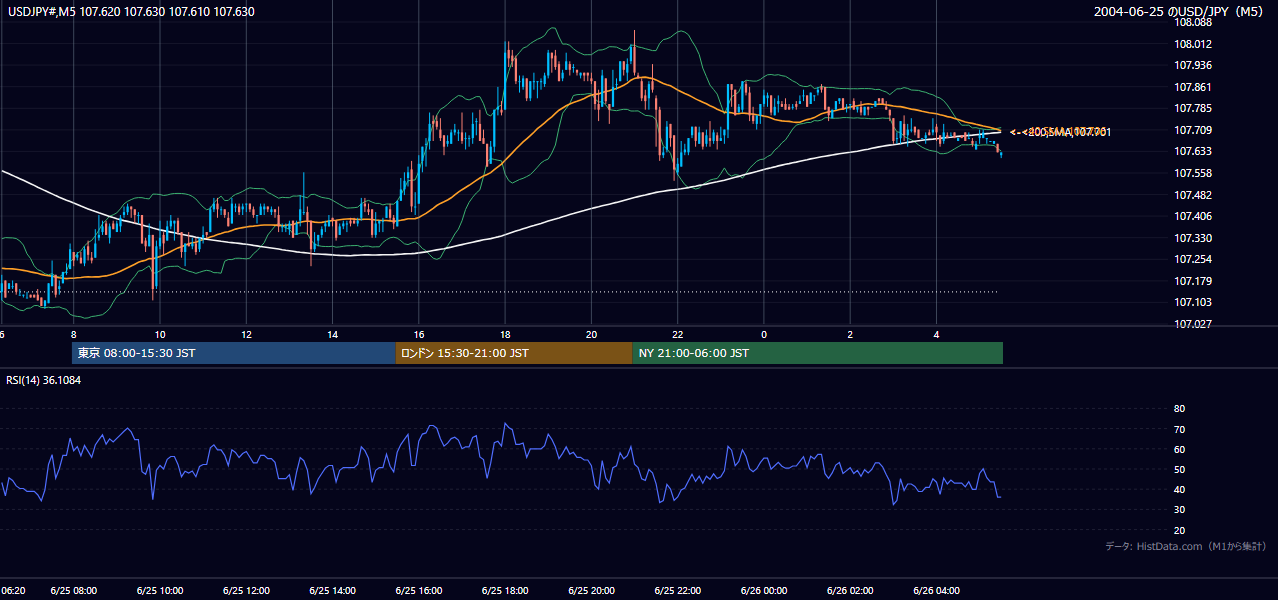1278x600 pixels.
Task: Click price axis value 107.027
Action: tap(1192, 324)
